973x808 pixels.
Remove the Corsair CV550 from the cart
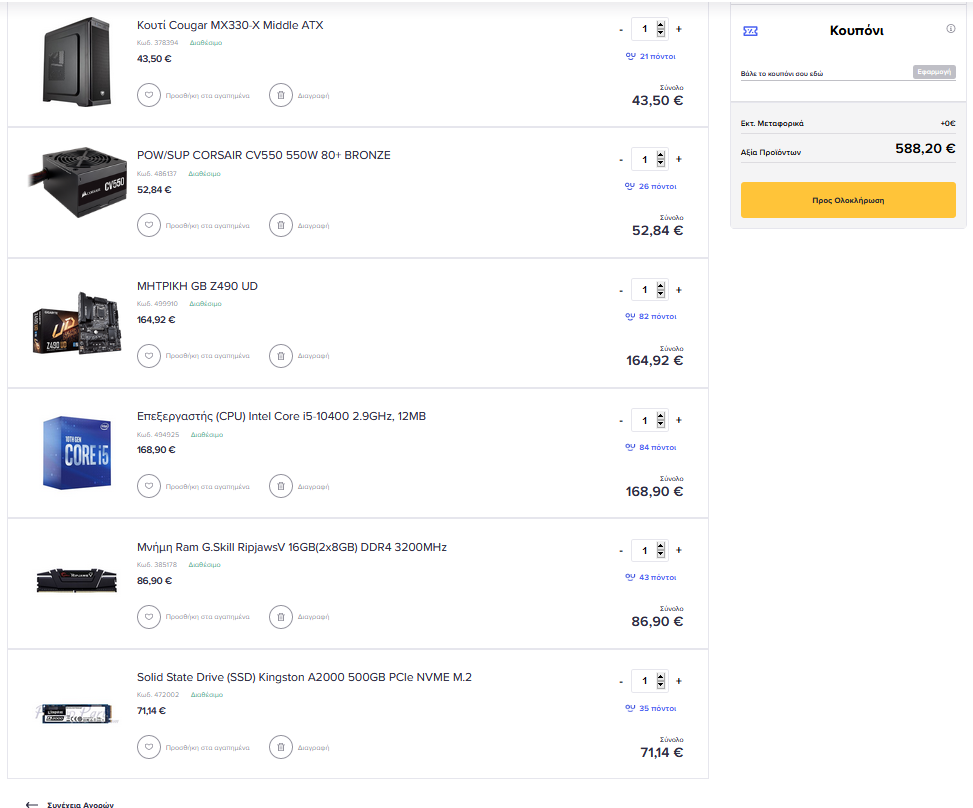coord(280,225)
